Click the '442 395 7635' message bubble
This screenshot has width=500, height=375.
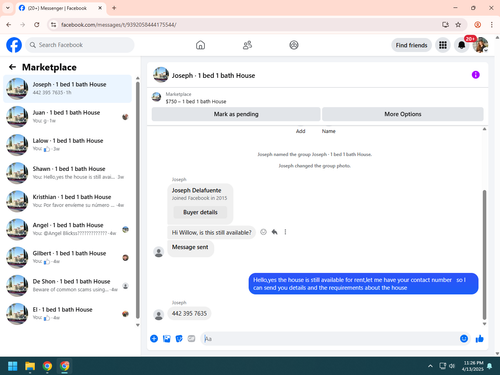pos(189,313)
